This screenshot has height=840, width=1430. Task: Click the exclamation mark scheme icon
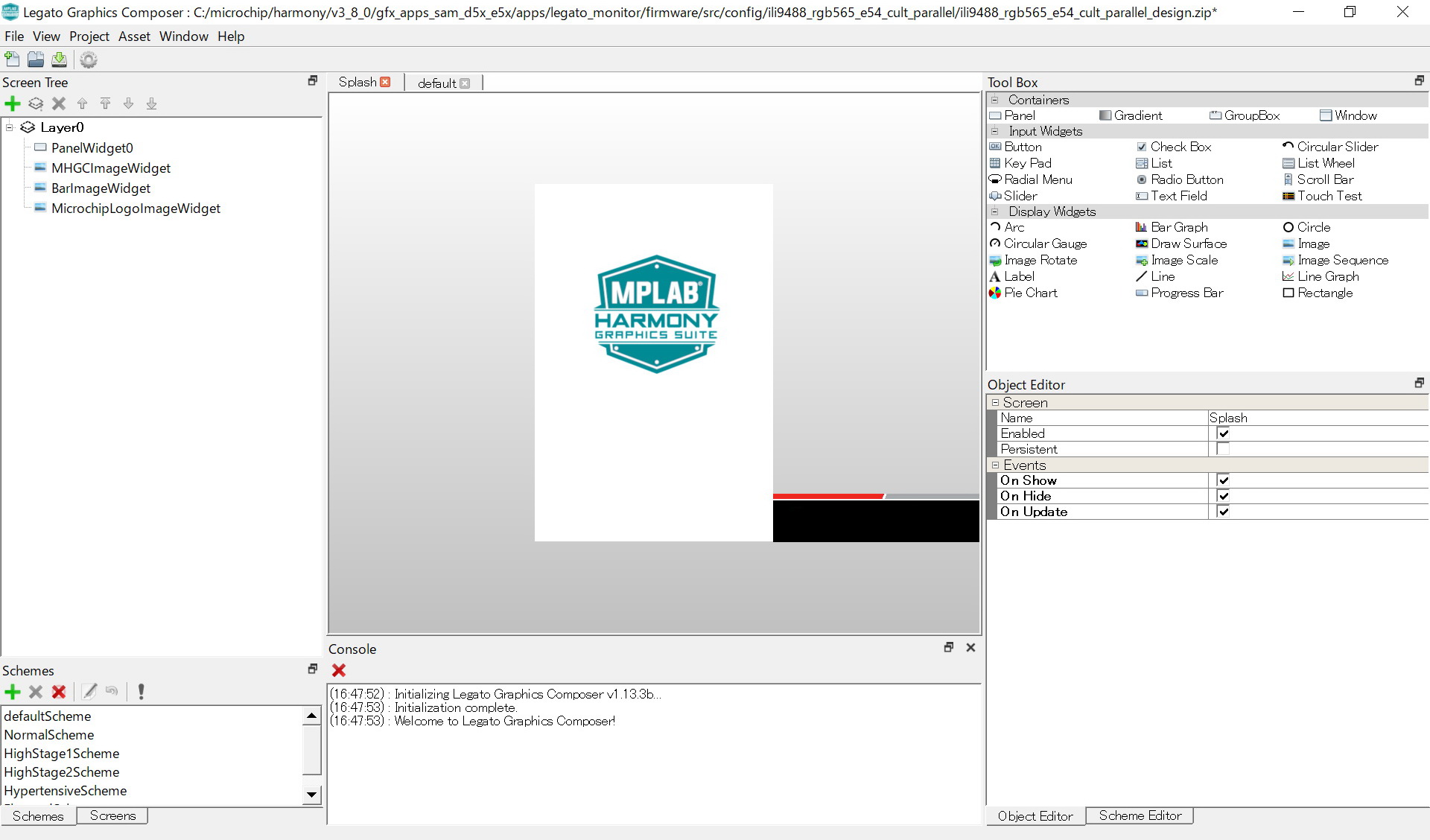click(x=141, y=692)
